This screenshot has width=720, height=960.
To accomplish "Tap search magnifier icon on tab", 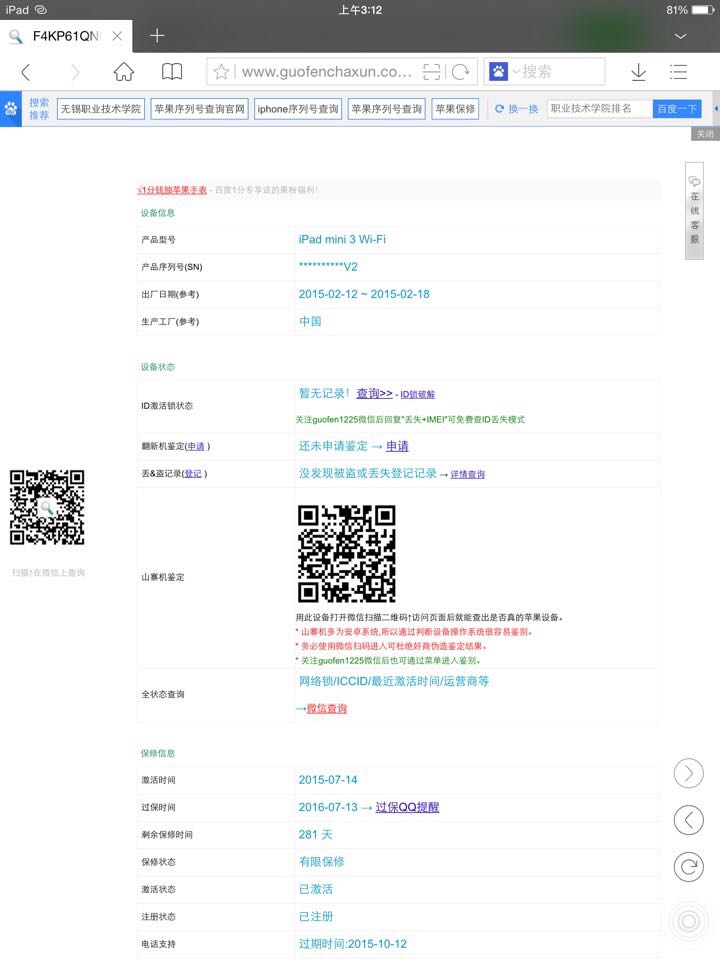I will tap(15, 36).
